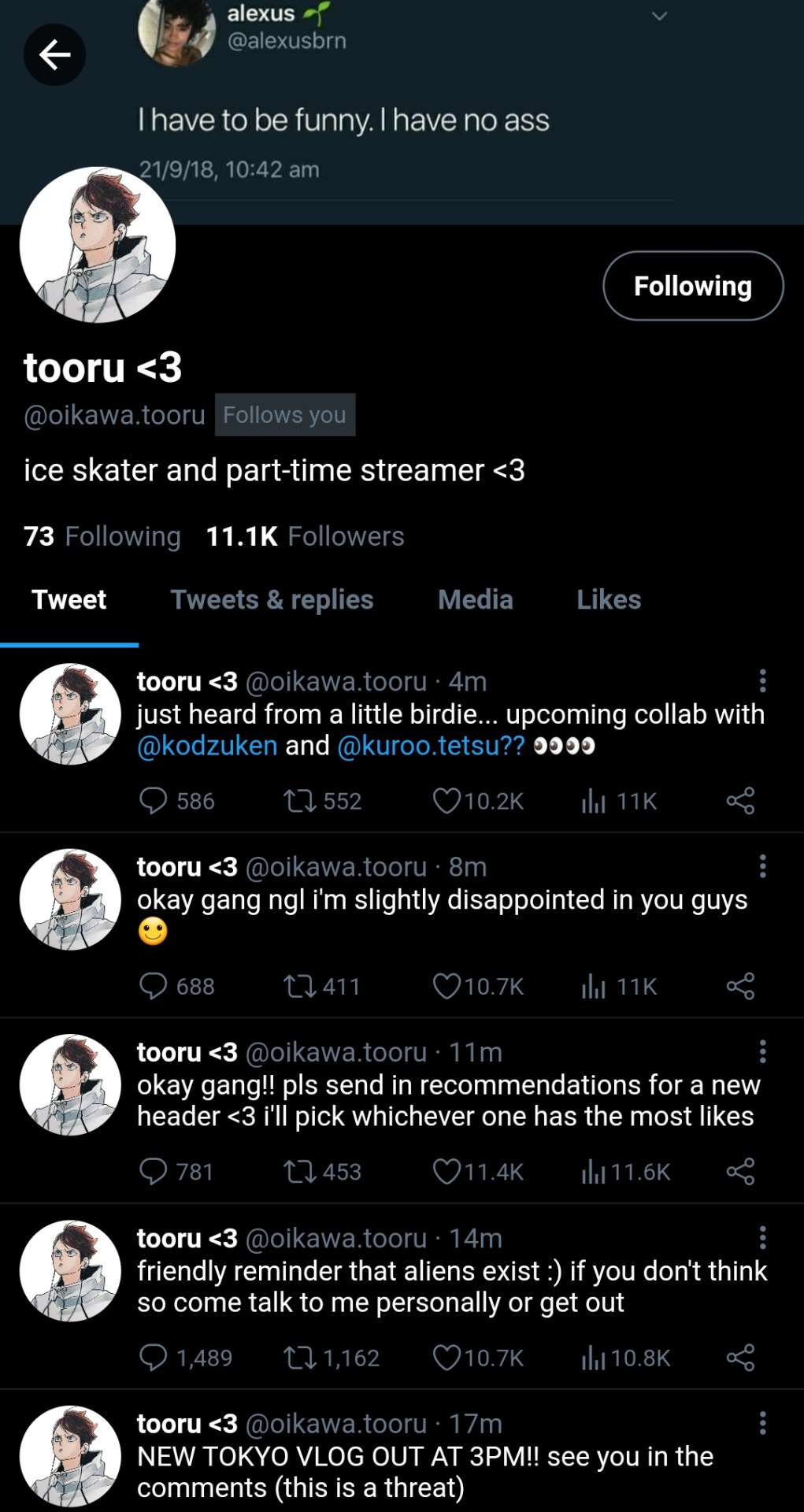The height and width of the screenshot is (1512, 804).
Task: Open three-dot menu on Tokyo vlog tweet
Action: pos(762,1423)
